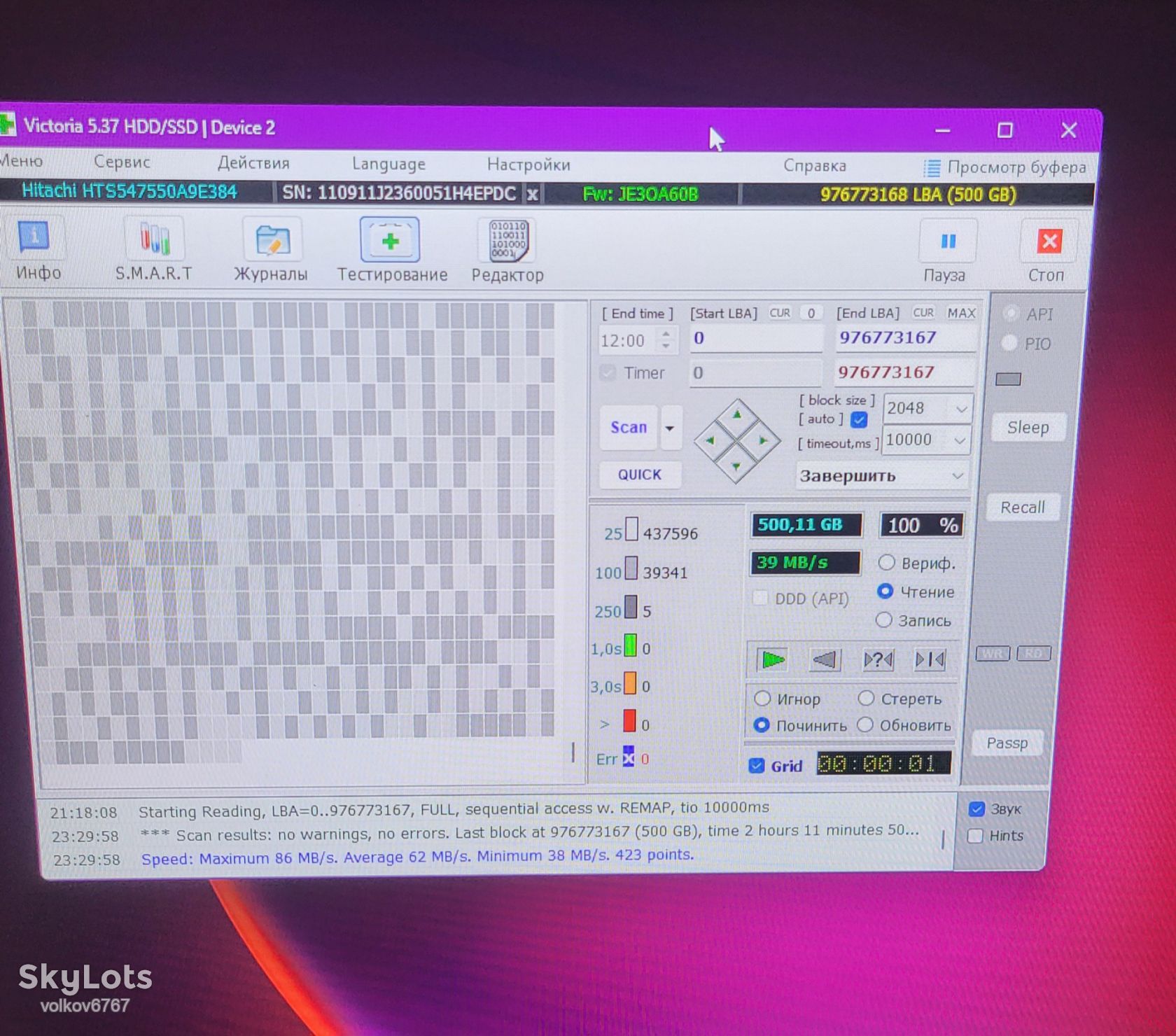This screenshot has height=1036, width=1176.
Task: Open Просмотр буфера buffer view
Action: [x=1005, y=167]
